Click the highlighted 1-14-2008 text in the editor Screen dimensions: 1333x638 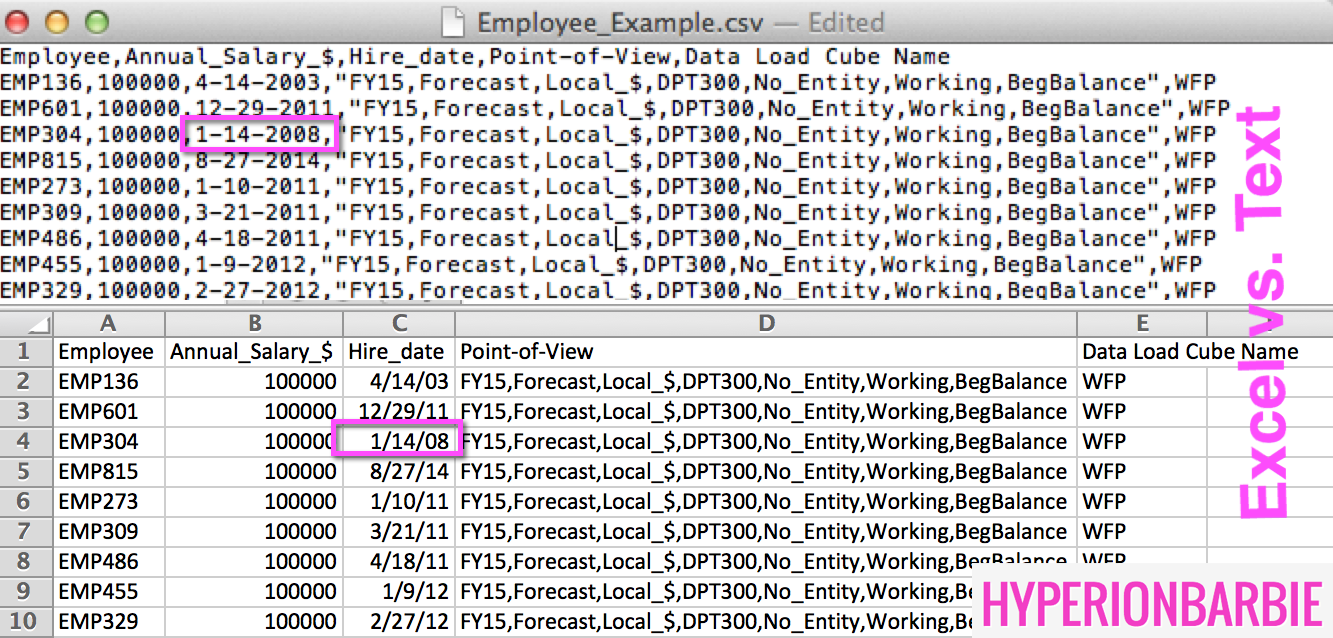(x=259, y=135)
